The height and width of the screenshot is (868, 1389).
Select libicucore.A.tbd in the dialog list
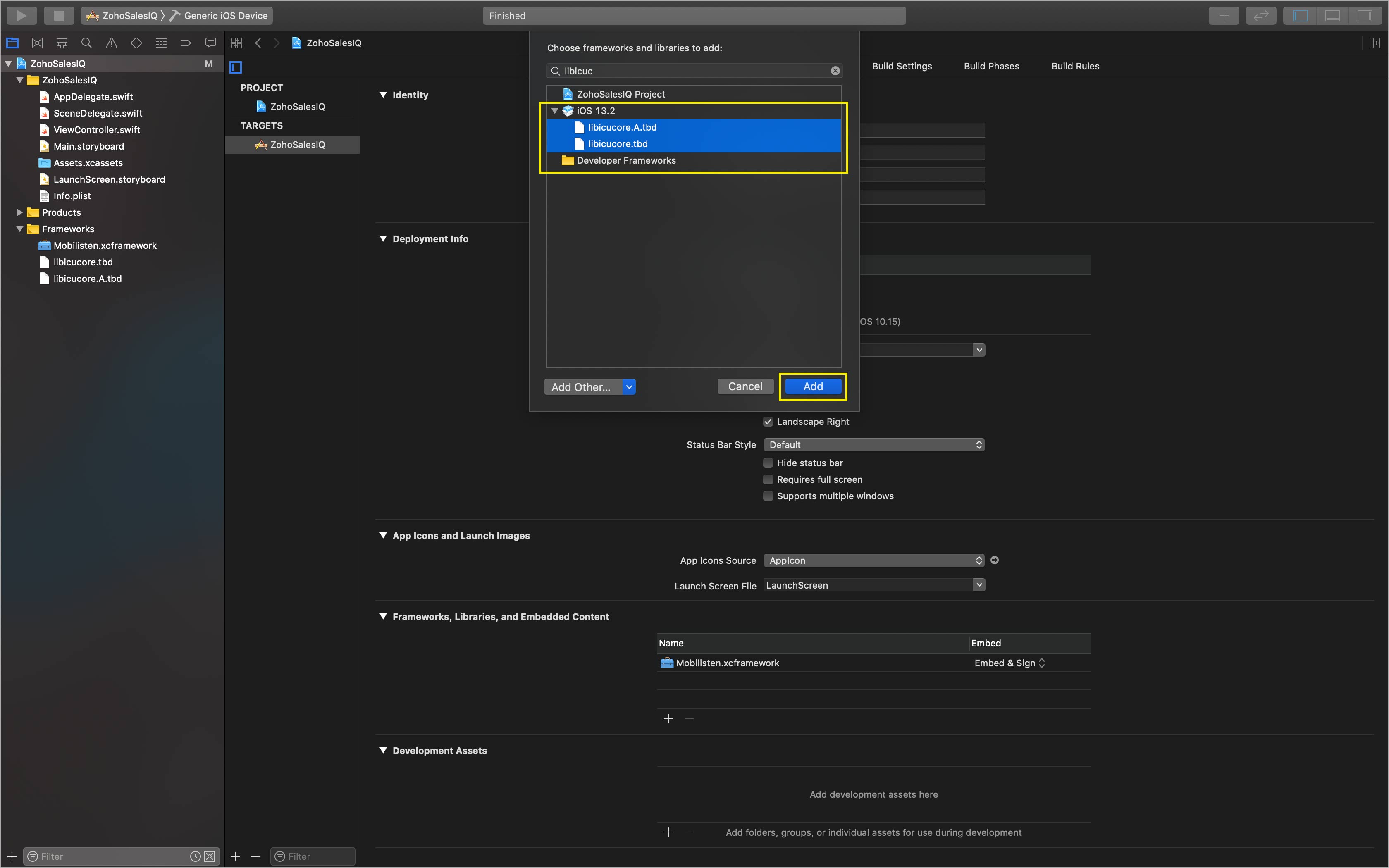click(x=693, y=127)
